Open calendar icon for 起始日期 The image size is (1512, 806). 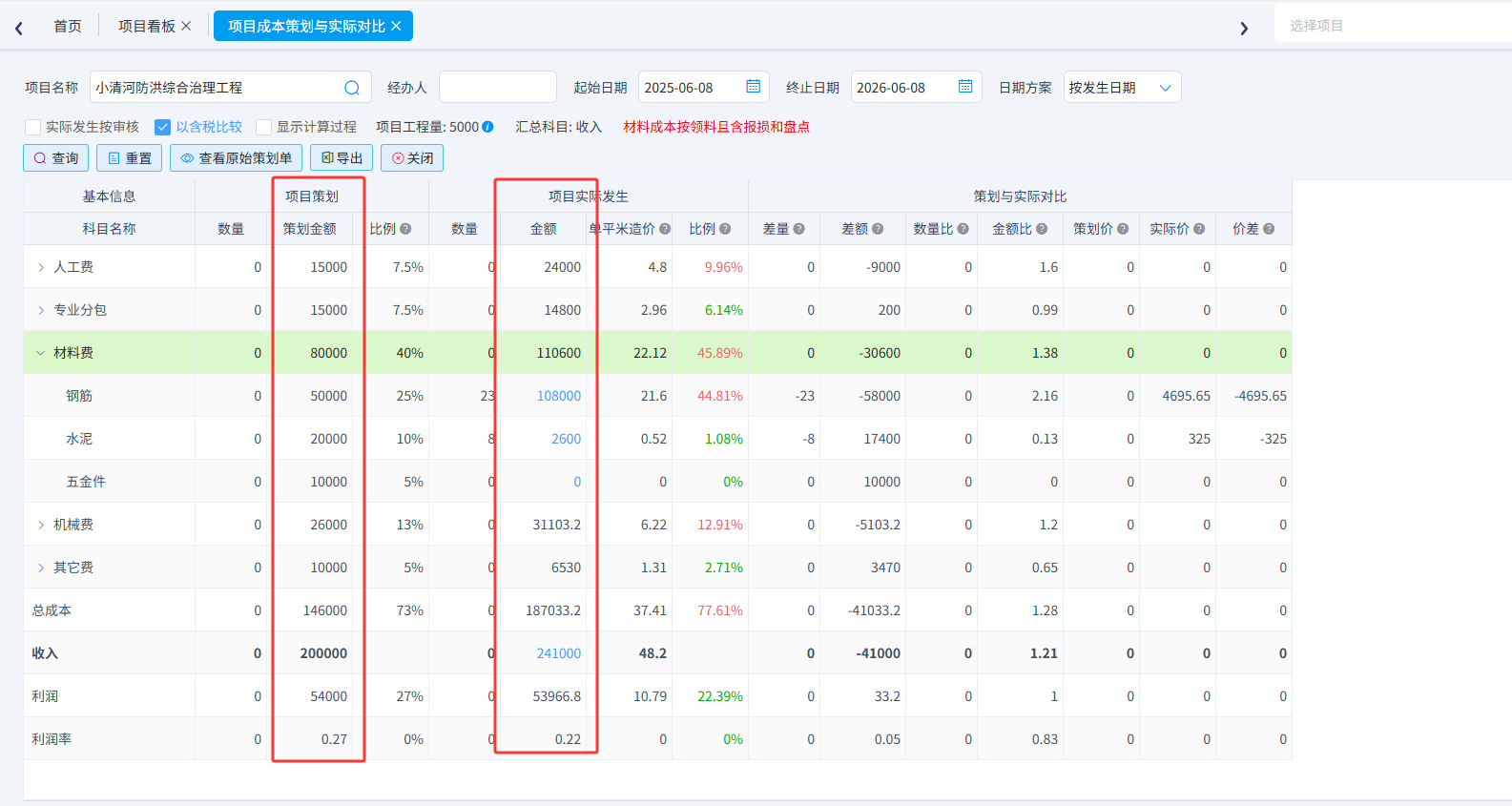coord(754,87)
